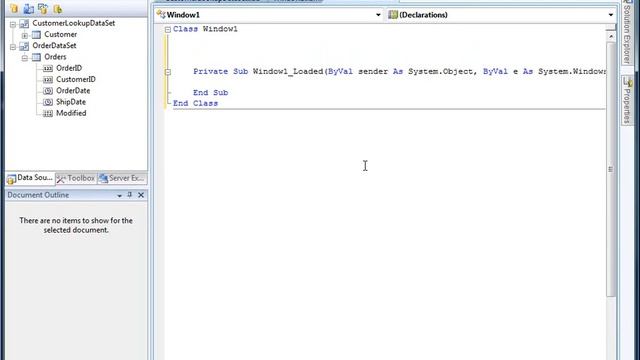Select the Customer table row
Image resolution: width=640 pixels, height=360 pixels.
(60, 35)
